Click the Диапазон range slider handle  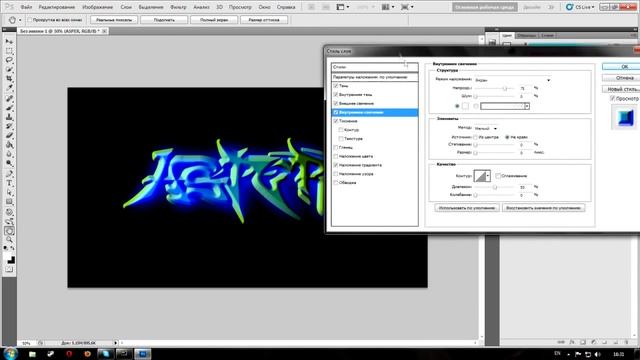pos(495,187)
